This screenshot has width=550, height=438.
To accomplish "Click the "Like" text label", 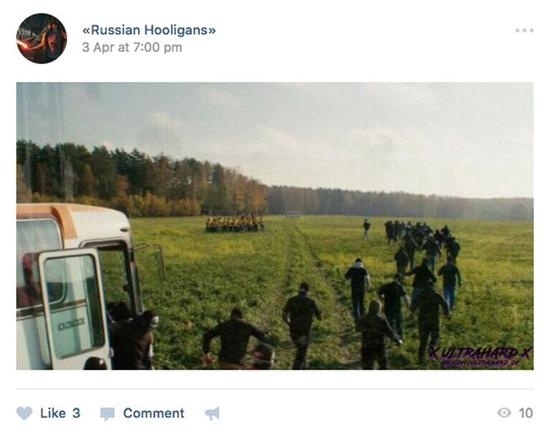I will [53, 413].
